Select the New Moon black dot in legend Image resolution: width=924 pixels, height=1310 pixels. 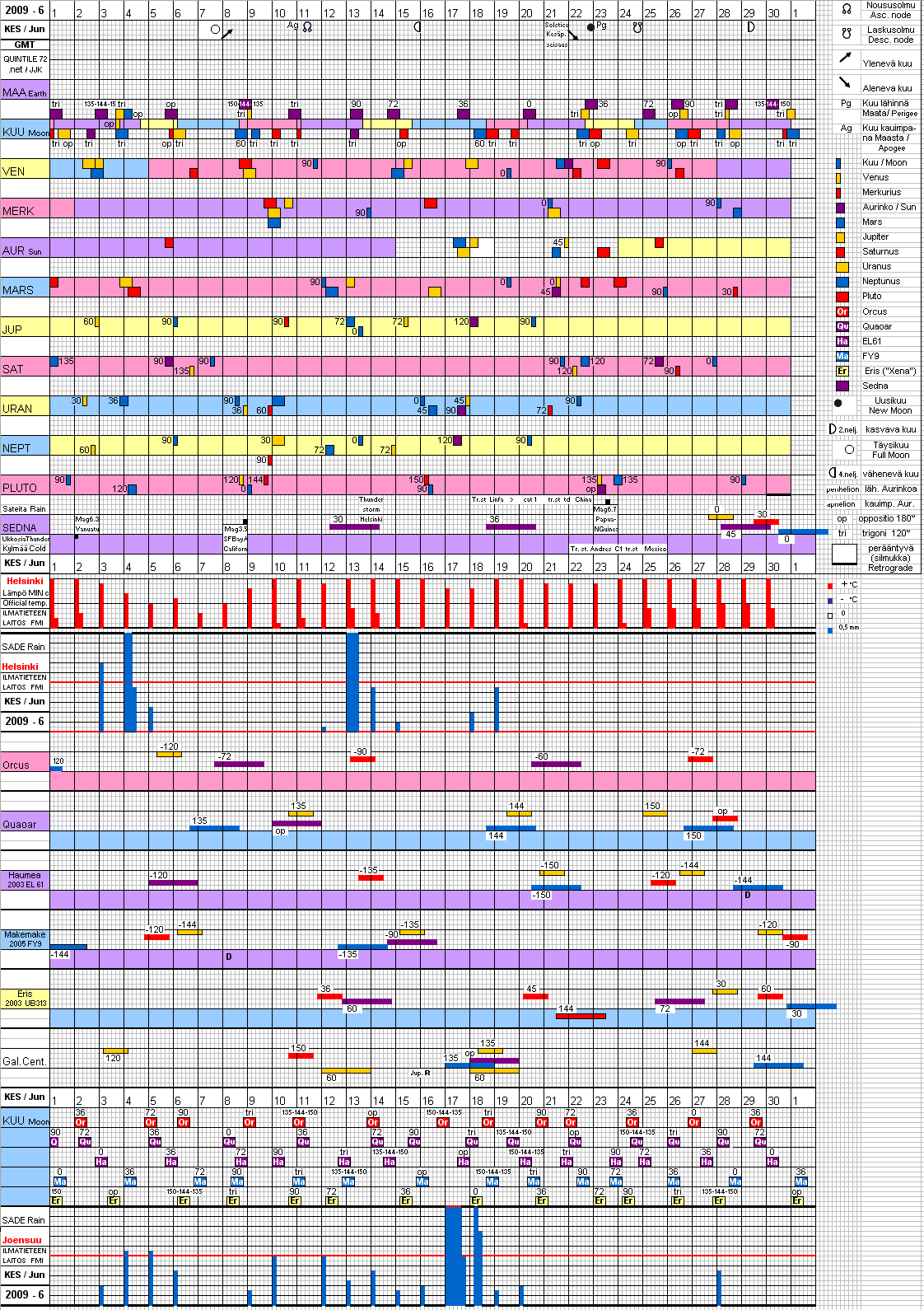838,404
